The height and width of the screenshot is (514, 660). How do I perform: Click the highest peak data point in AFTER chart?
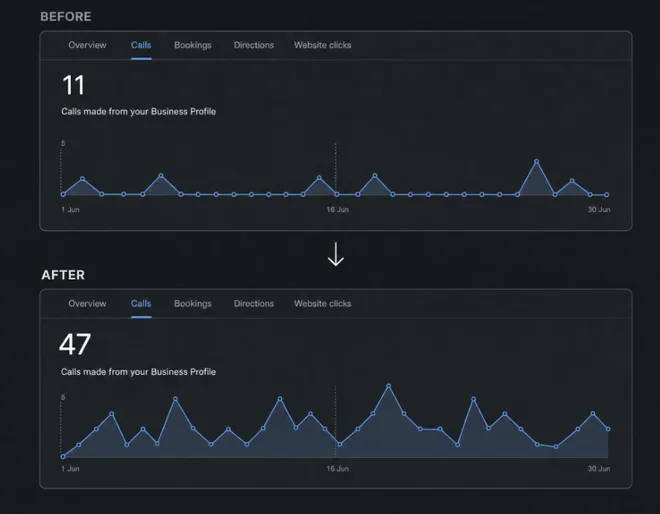389,386
